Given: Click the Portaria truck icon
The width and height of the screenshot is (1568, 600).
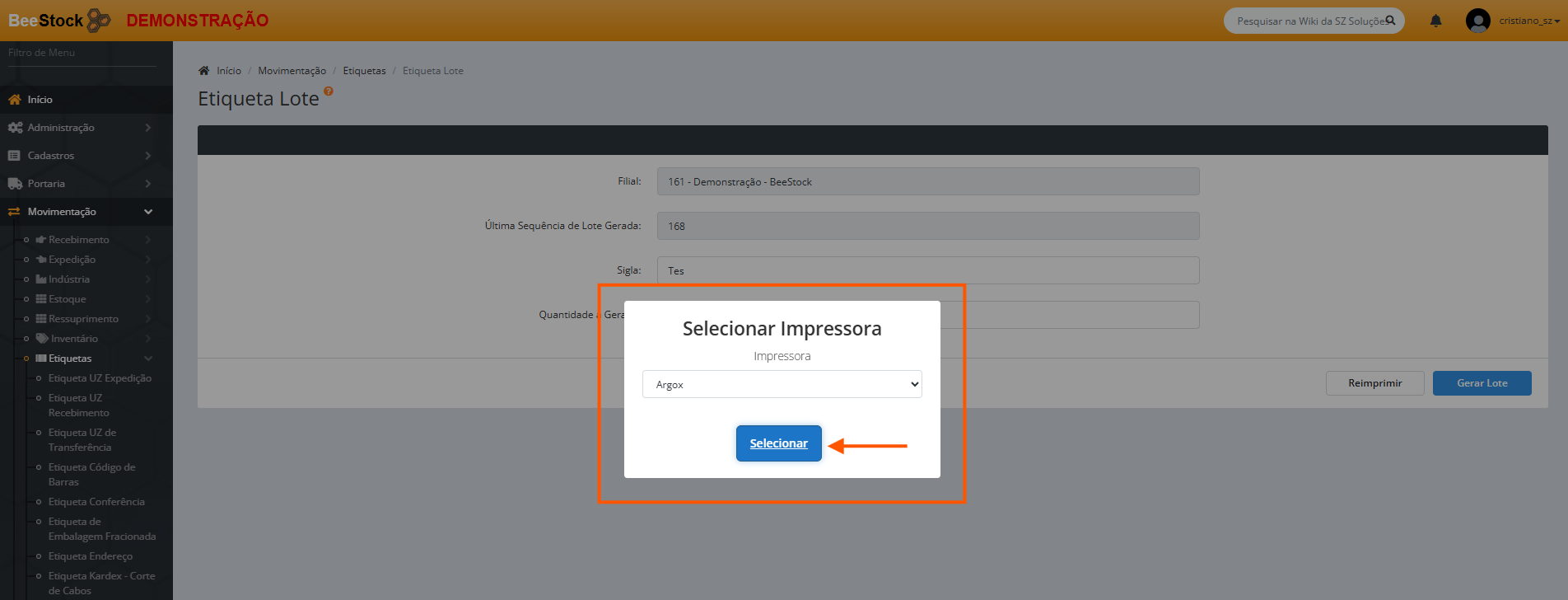Looking at the screenshot, I should (x=15, y=184).
